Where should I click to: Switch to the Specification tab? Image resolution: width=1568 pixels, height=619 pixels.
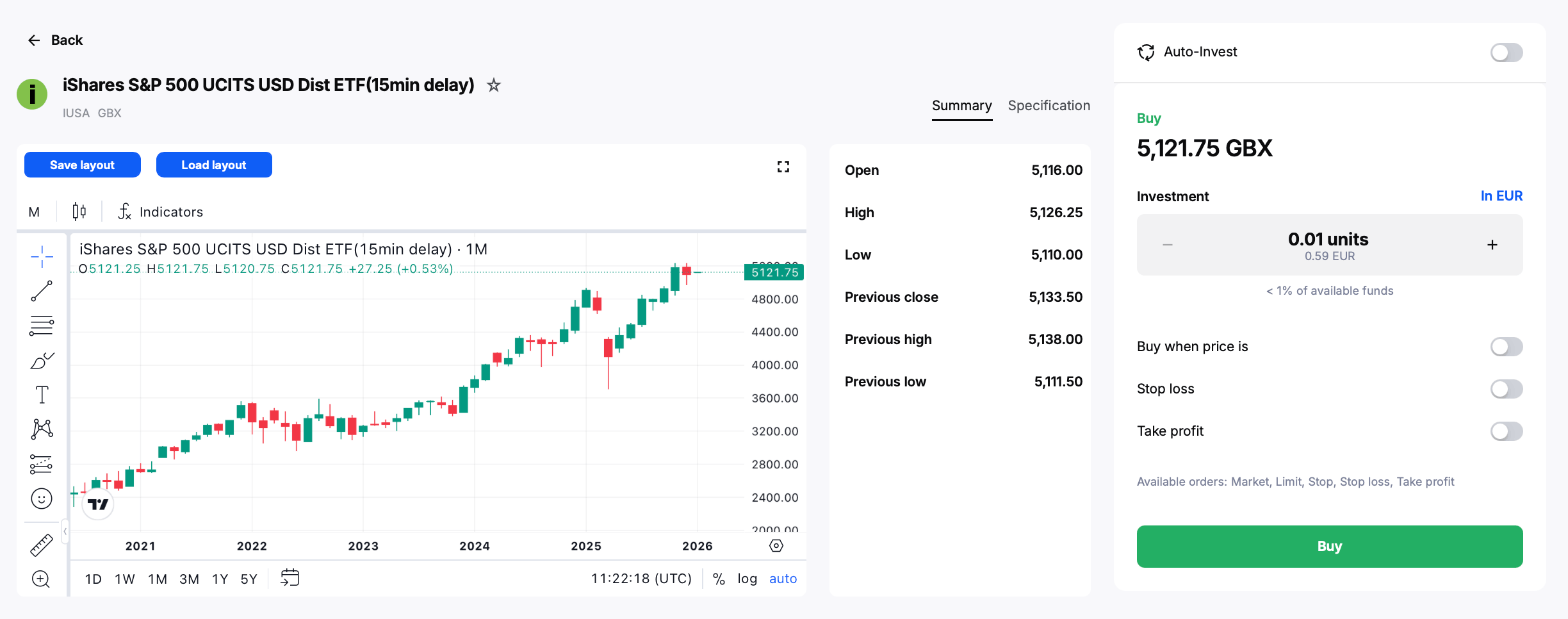[1049, 106]
